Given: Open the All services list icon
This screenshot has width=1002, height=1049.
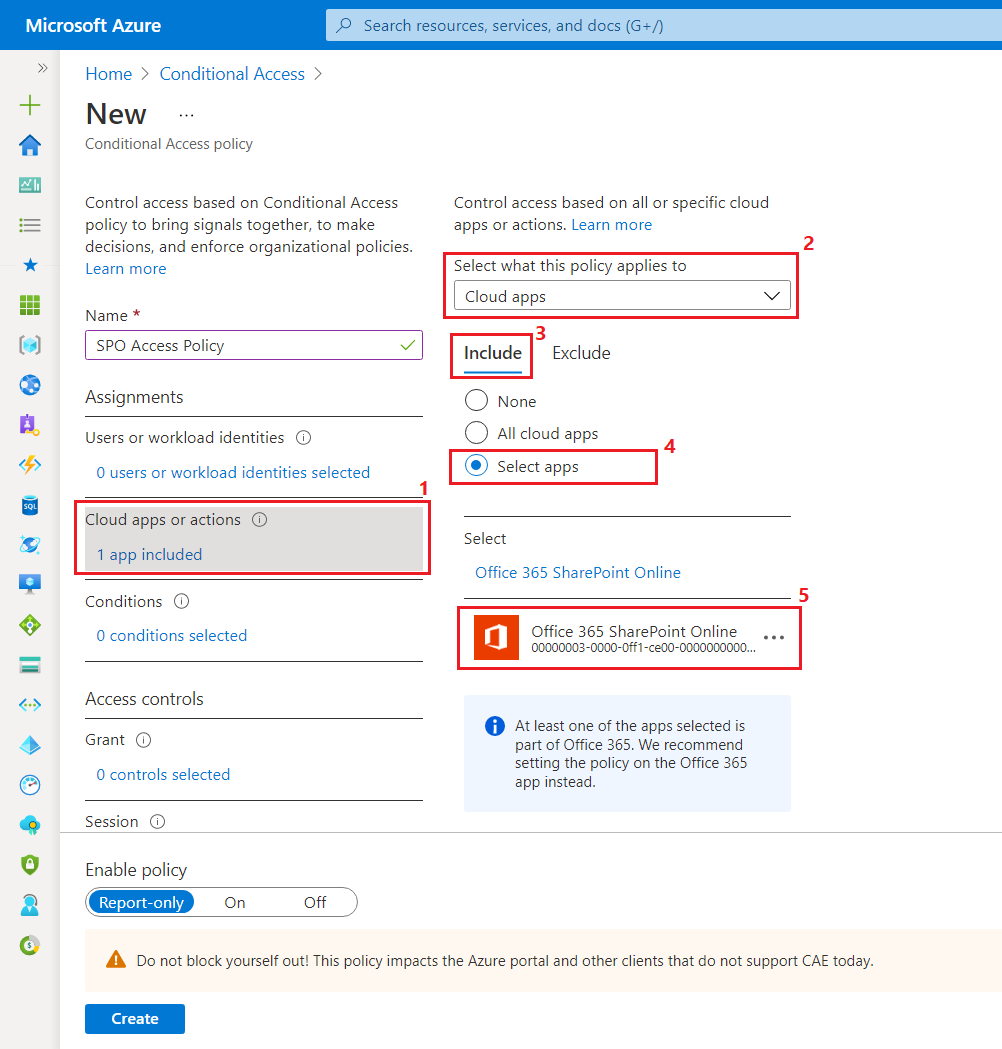Looking at the screenshot, I should click(x=29, y=225).
